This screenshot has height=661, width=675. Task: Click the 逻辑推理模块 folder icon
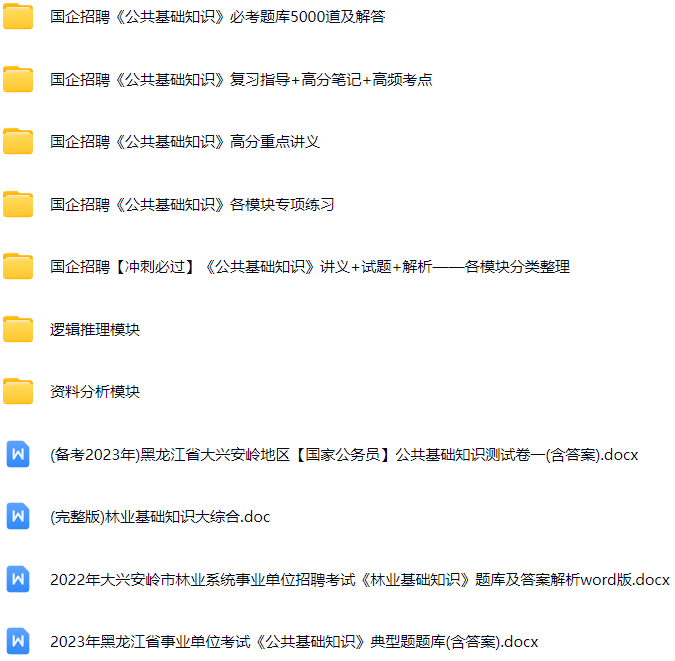coord(18,329)
